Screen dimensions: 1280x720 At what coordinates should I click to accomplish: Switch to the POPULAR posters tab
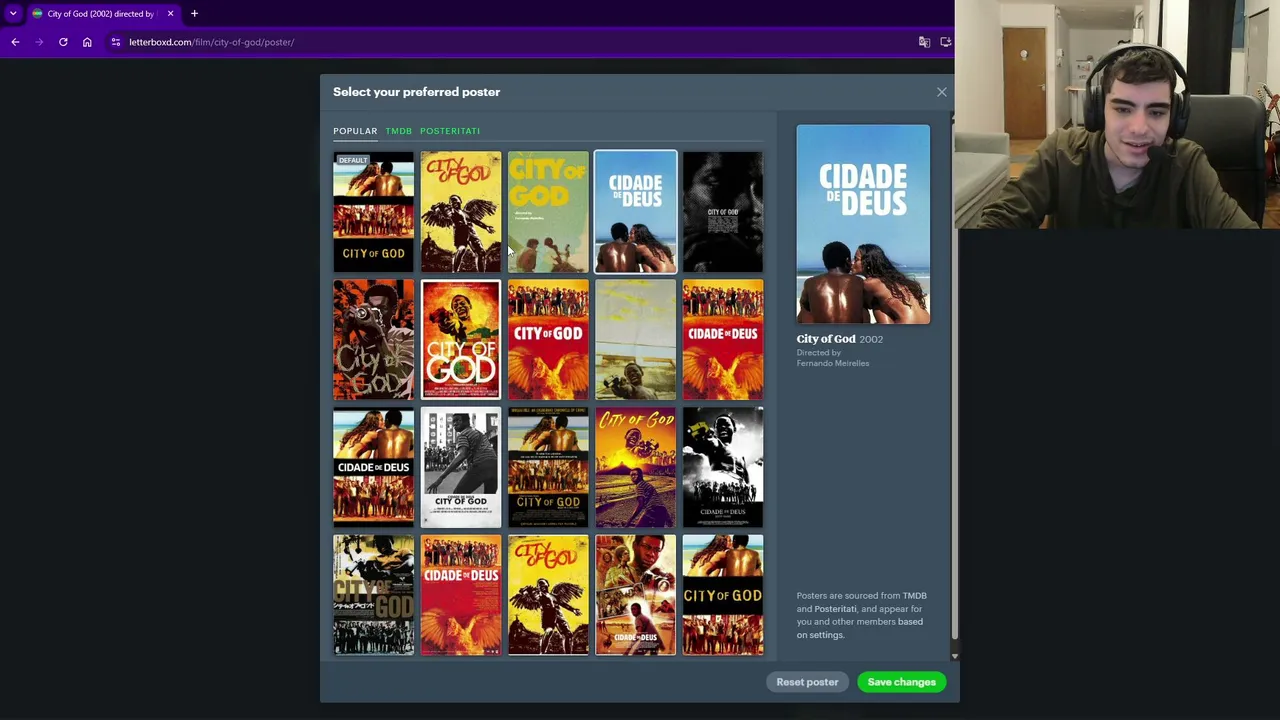pos(355,131)
